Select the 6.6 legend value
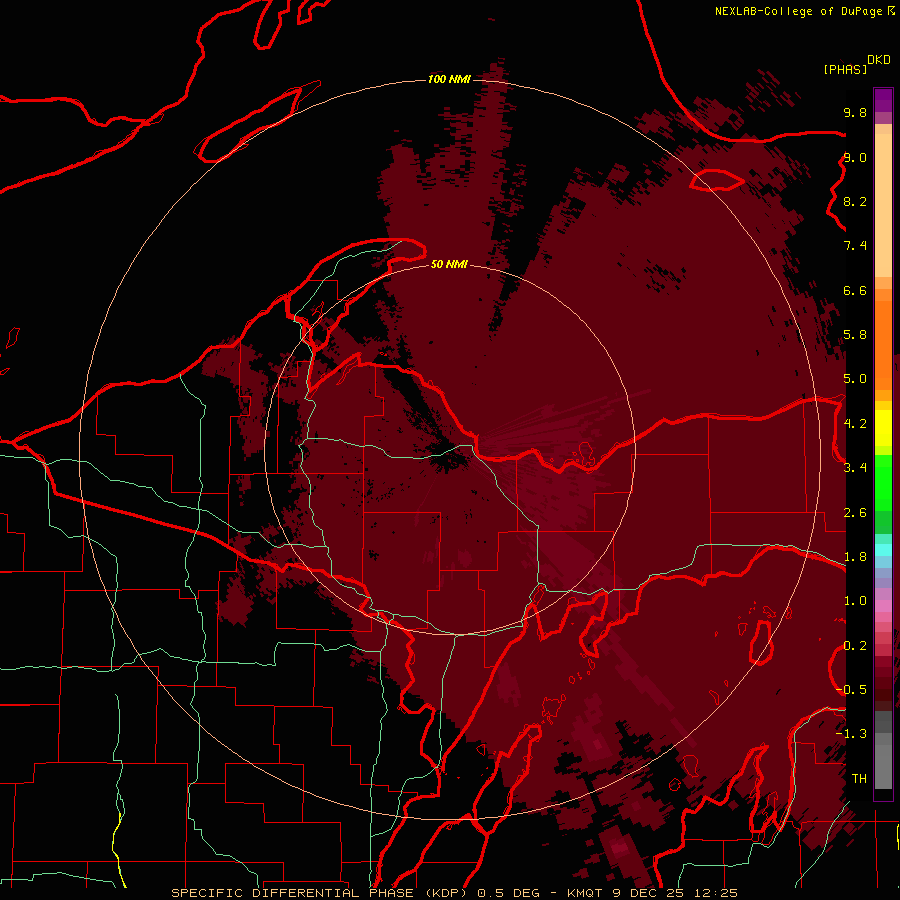This screenshot has width=900, height=900. click(x=855, y=290)
